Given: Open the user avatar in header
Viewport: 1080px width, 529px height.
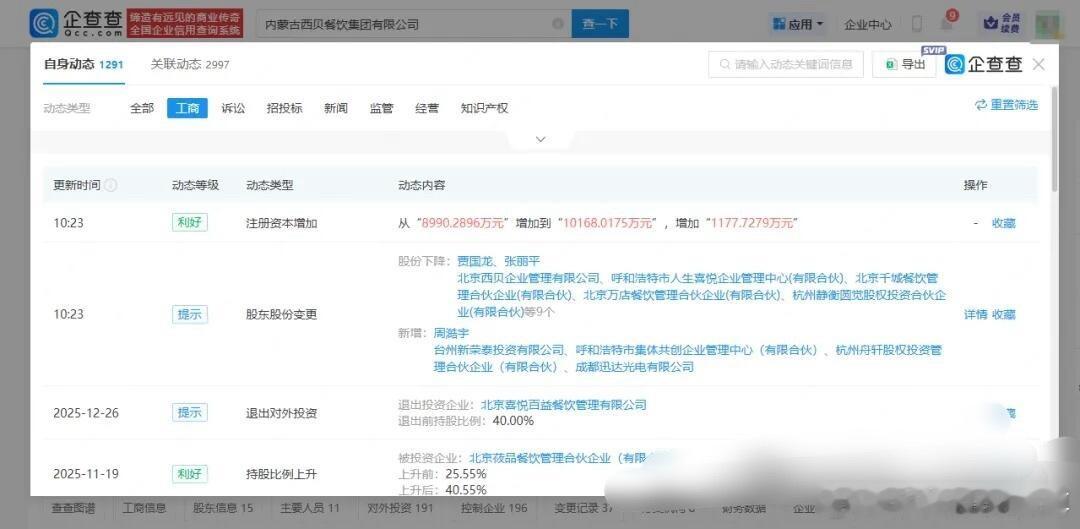Looking at the screenshot, I should pos(1048,23).
